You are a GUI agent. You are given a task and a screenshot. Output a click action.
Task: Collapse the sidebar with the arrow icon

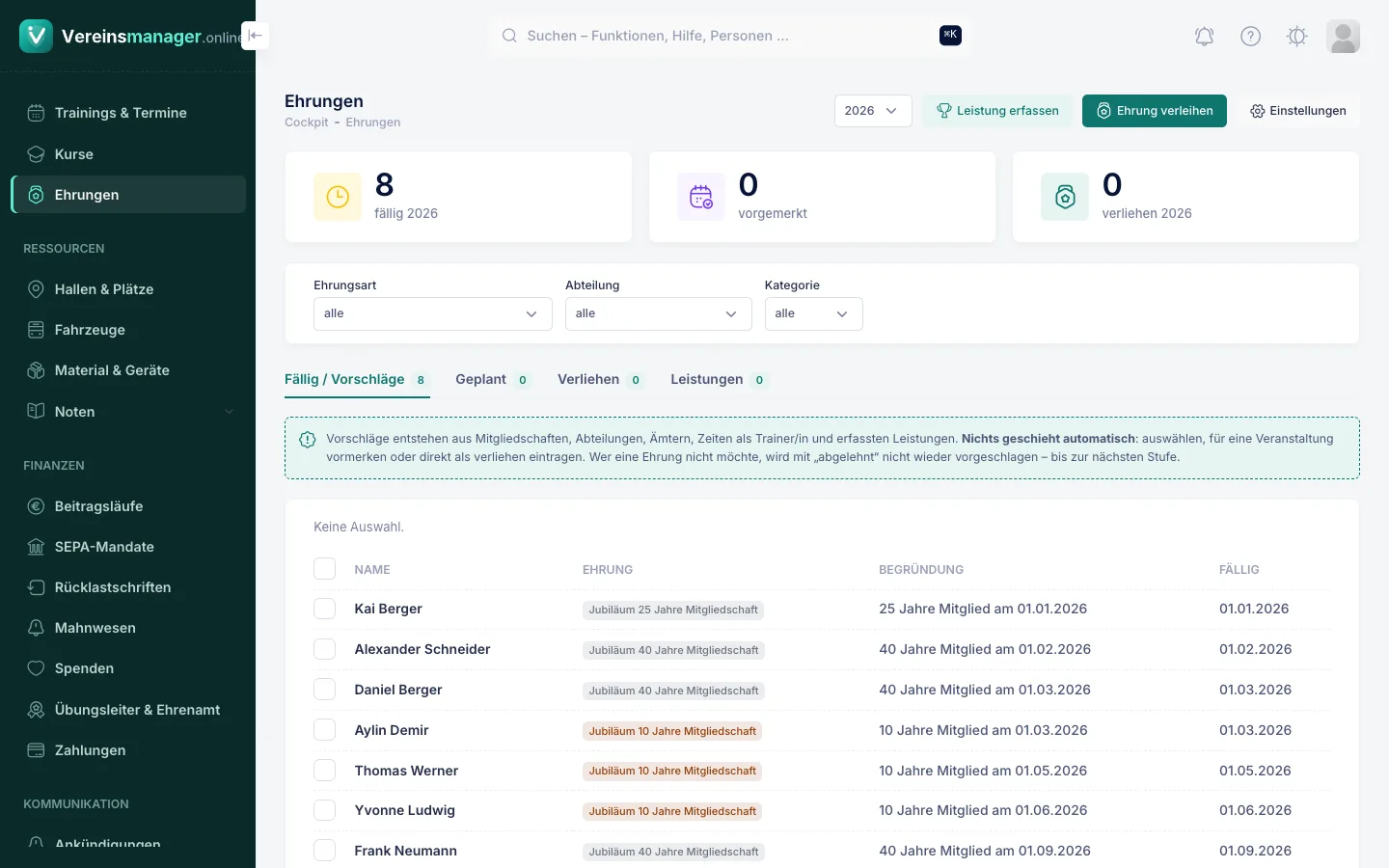pos(255,36)
